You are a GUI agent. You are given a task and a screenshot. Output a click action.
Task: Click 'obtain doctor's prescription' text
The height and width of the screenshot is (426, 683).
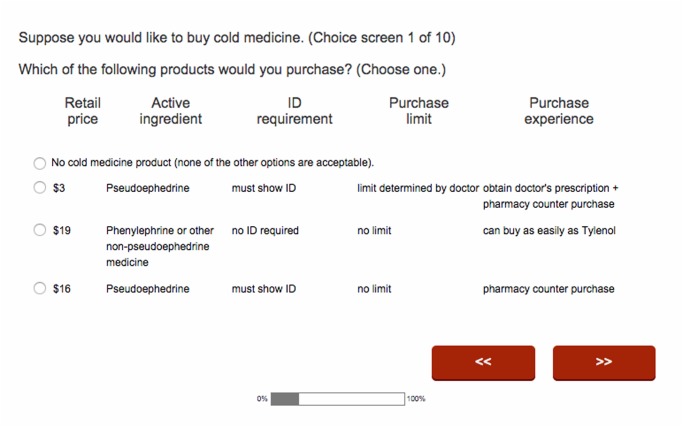pos(546,188)
